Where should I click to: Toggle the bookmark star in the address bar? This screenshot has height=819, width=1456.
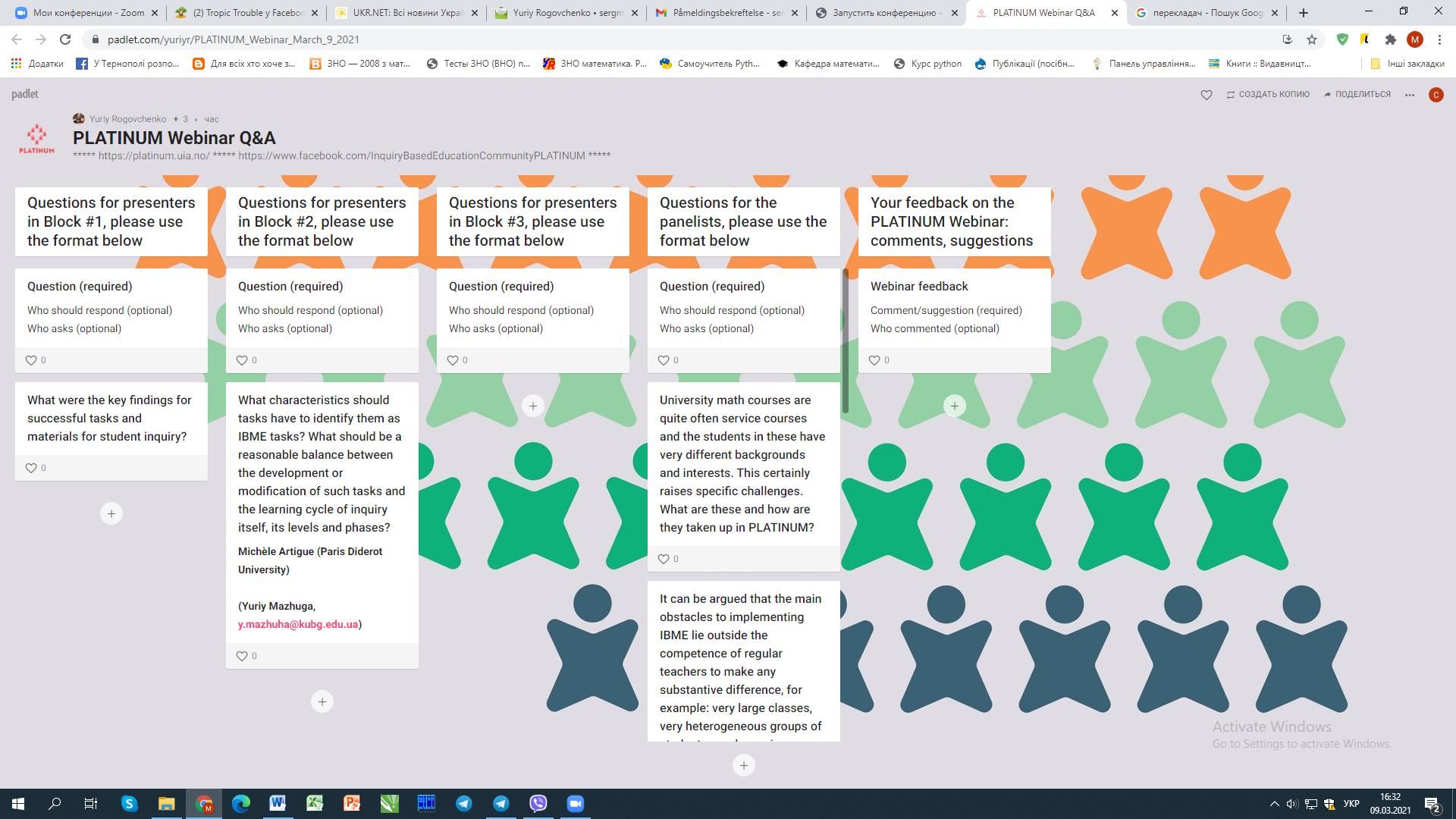pyautogui.click(x=1311, y=39)
